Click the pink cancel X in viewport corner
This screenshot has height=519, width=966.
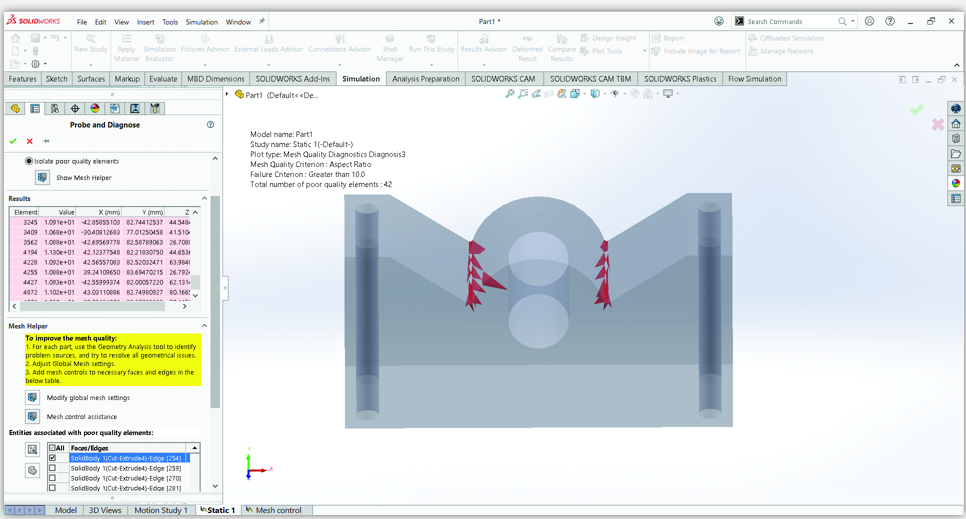coord(938,125)
